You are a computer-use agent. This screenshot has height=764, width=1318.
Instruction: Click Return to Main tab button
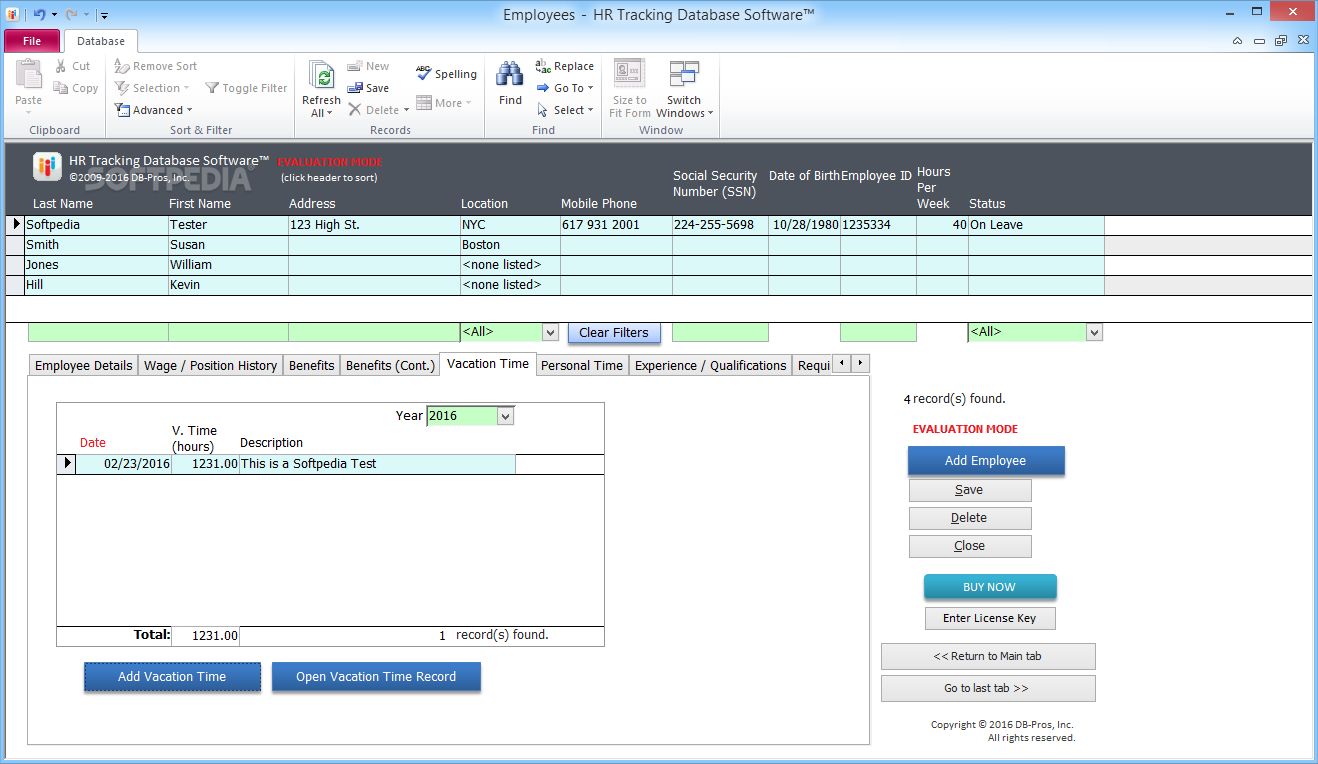pyautogui.click(x=988, y=656)
